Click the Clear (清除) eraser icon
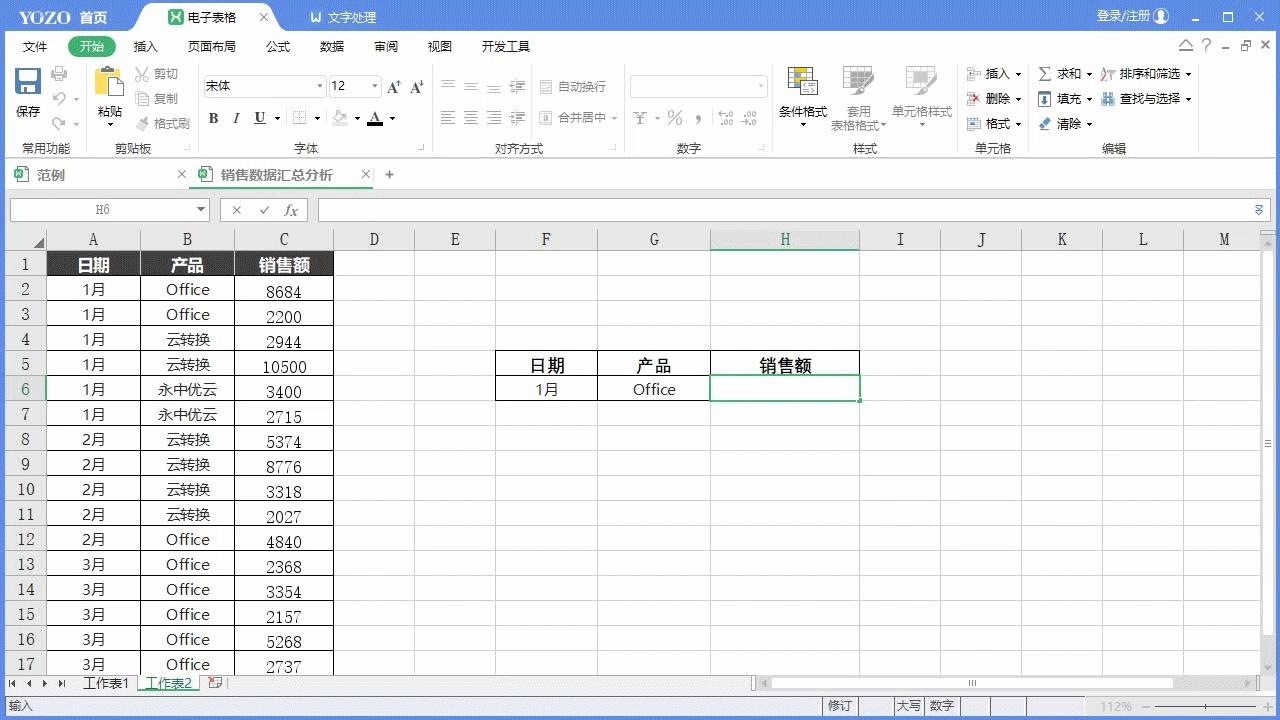 click(1045, 123)
